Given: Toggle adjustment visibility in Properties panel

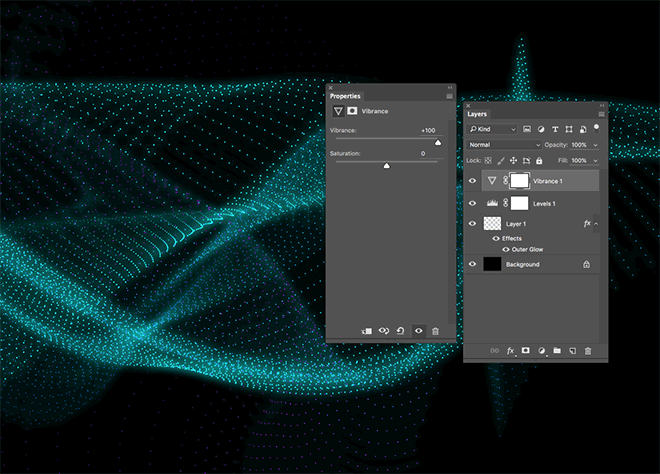Looking at the screenshot, I should pyautogui.click(x=418, y=330).
